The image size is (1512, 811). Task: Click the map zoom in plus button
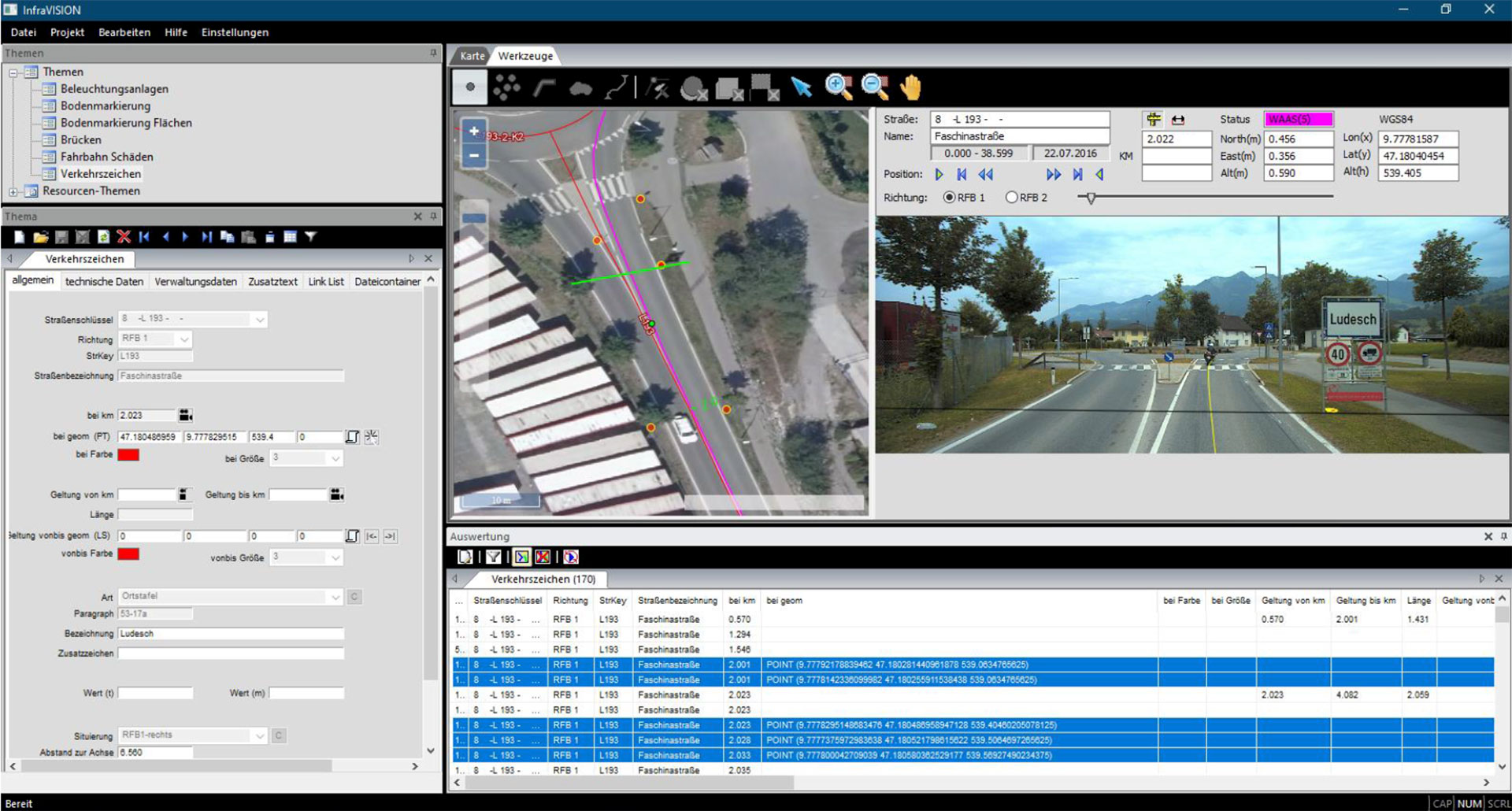(474, 131)
